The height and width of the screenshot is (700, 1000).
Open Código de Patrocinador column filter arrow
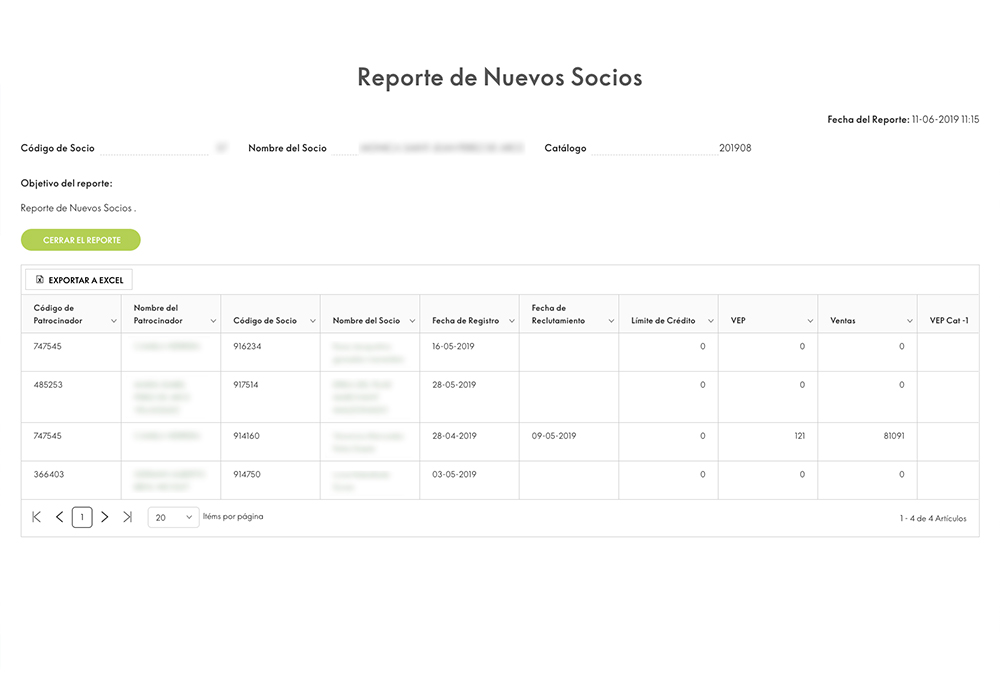tap(114, 321)
